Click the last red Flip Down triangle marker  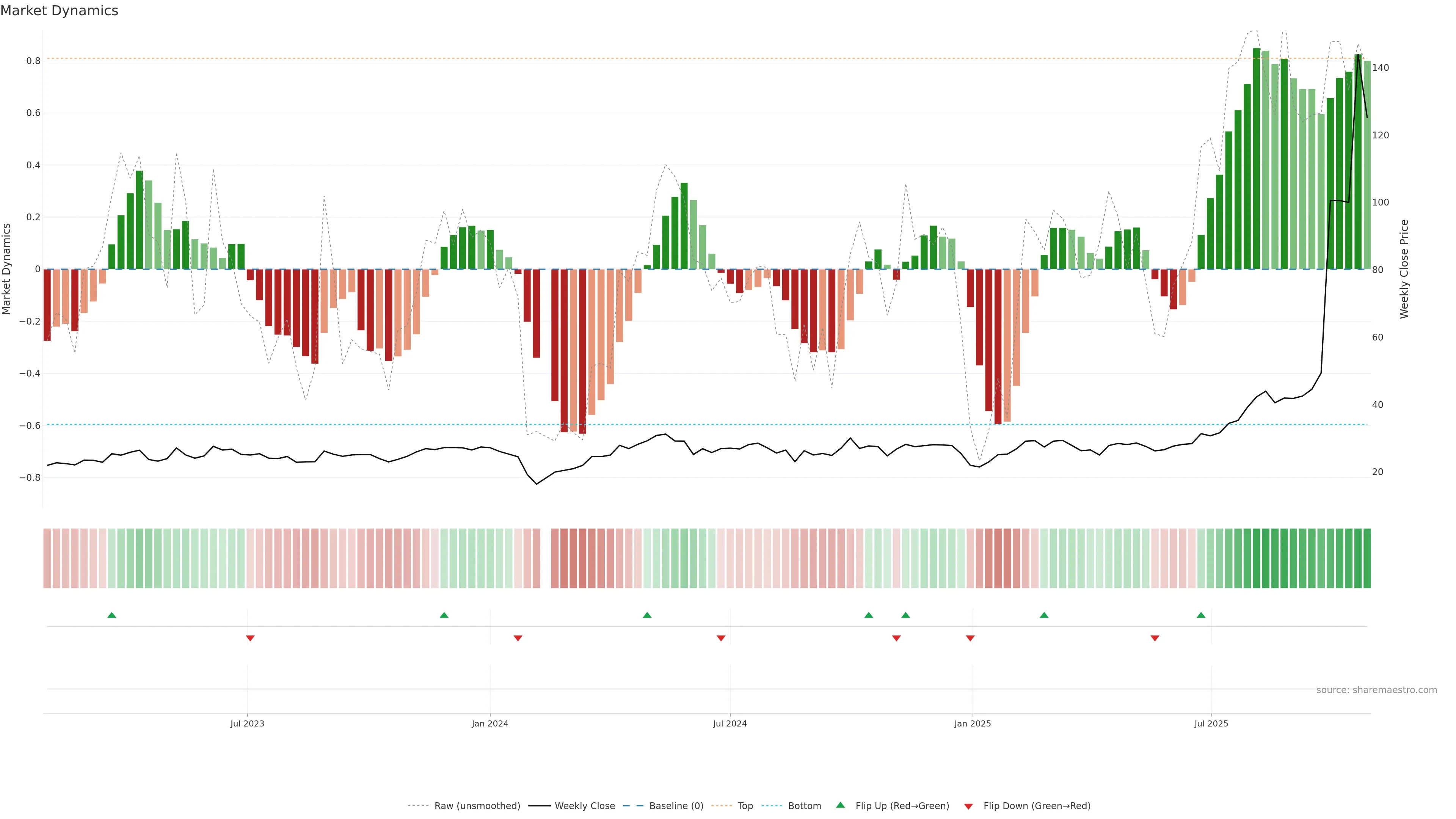coord(1155,638)
